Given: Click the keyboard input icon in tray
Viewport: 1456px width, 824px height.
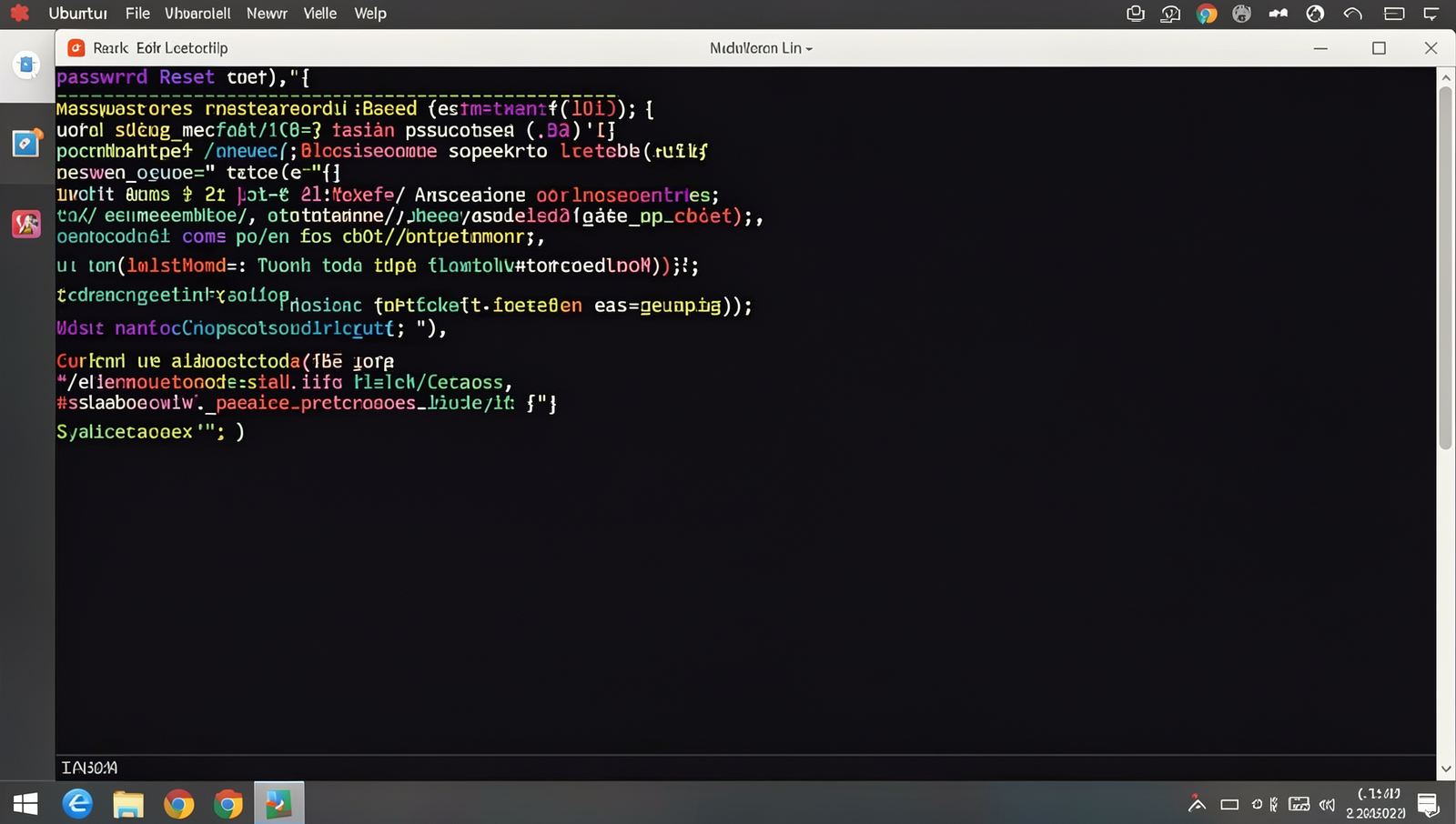Looking at the screenshot, I should 1299,804.
